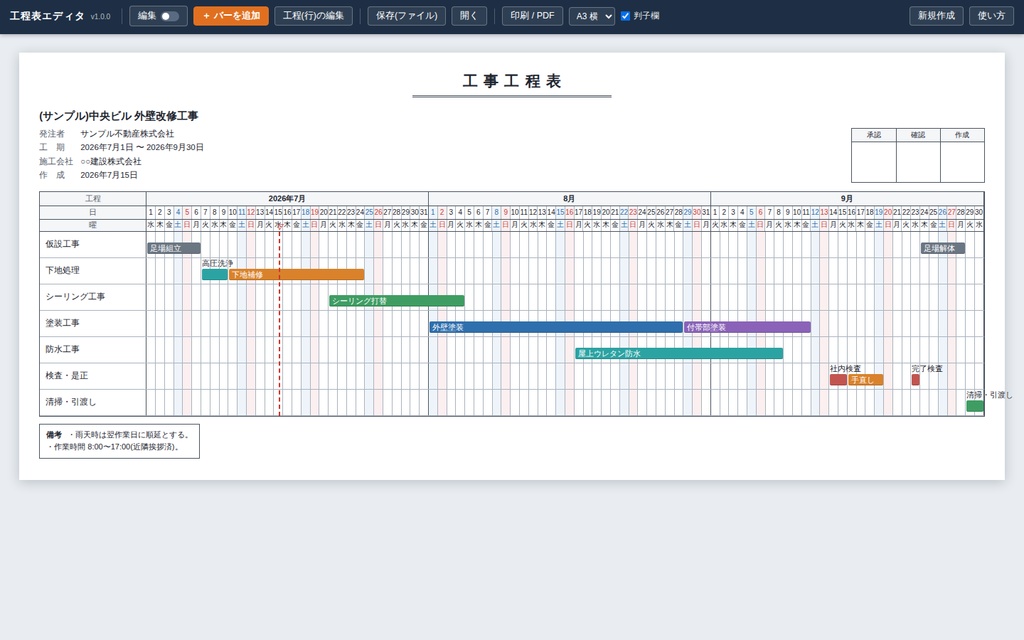
Task: Select the gray 足場解体 bar
Action: pyautogui.click(x=943, y=248)
